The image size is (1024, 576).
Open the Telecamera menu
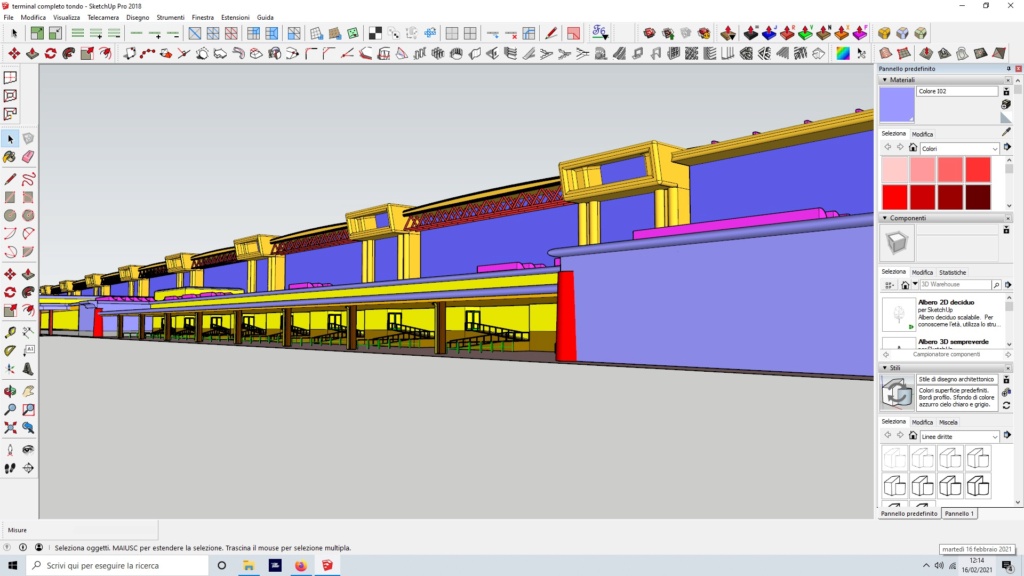[103, 18]
